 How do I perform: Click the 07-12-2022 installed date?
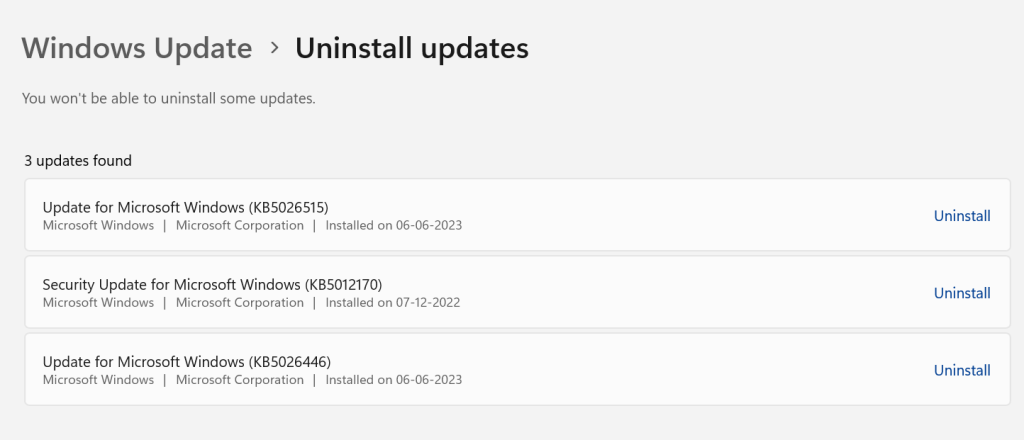394,303
